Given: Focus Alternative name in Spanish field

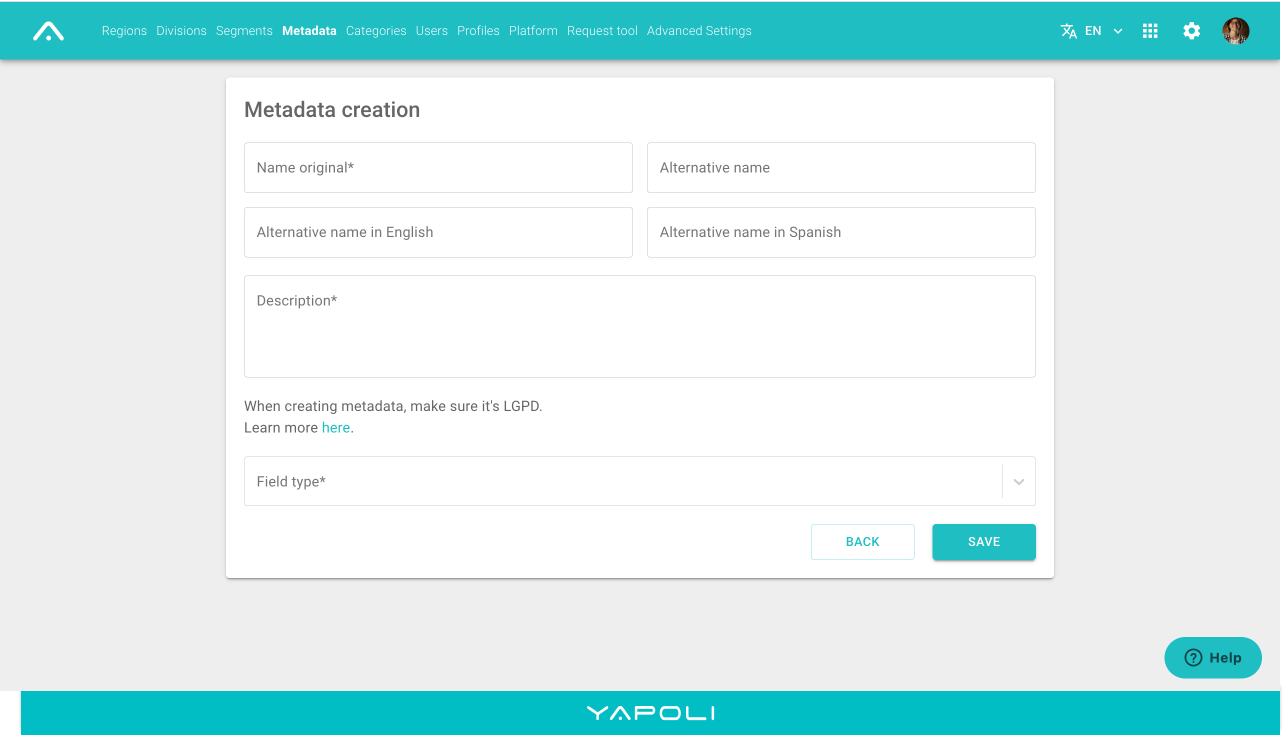Looking at the screenshot, I should point(841,232).
